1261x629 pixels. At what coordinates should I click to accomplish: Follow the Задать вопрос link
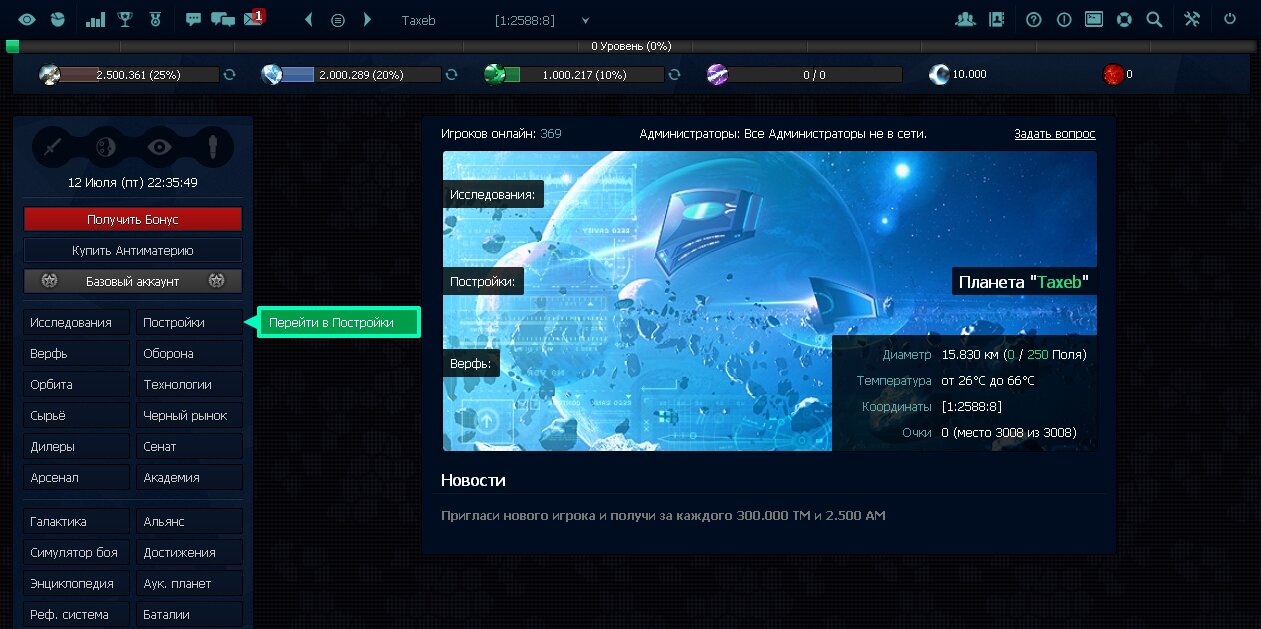pyautogui.click(x=1054, y=134)
